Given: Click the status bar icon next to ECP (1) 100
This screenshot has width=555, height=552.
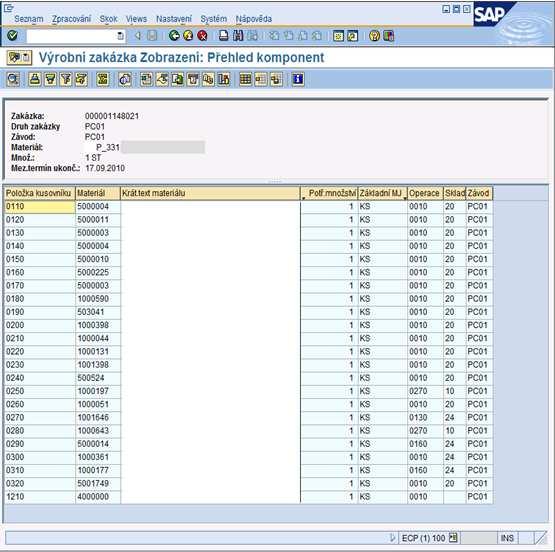Looking at the screenshot, I should pos(453,538).
